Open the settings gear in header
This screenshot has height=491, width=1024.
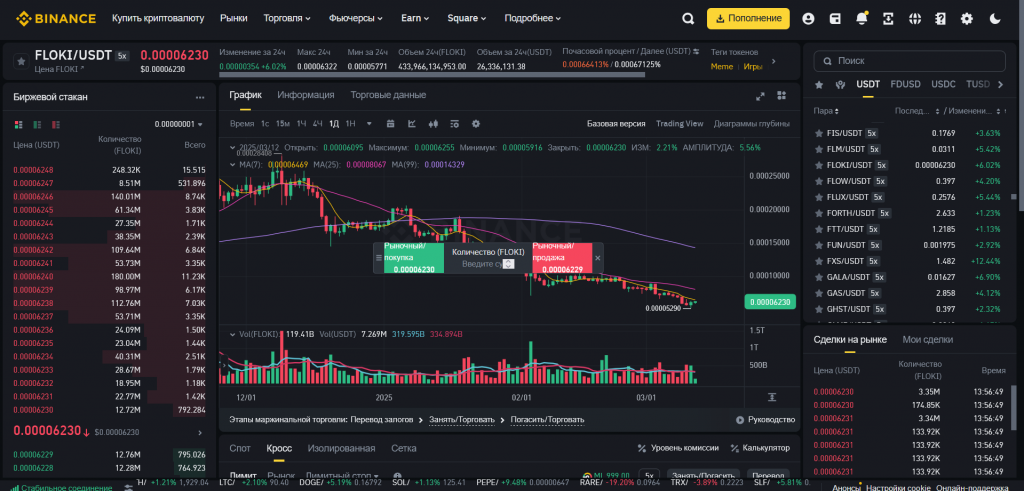967,19
